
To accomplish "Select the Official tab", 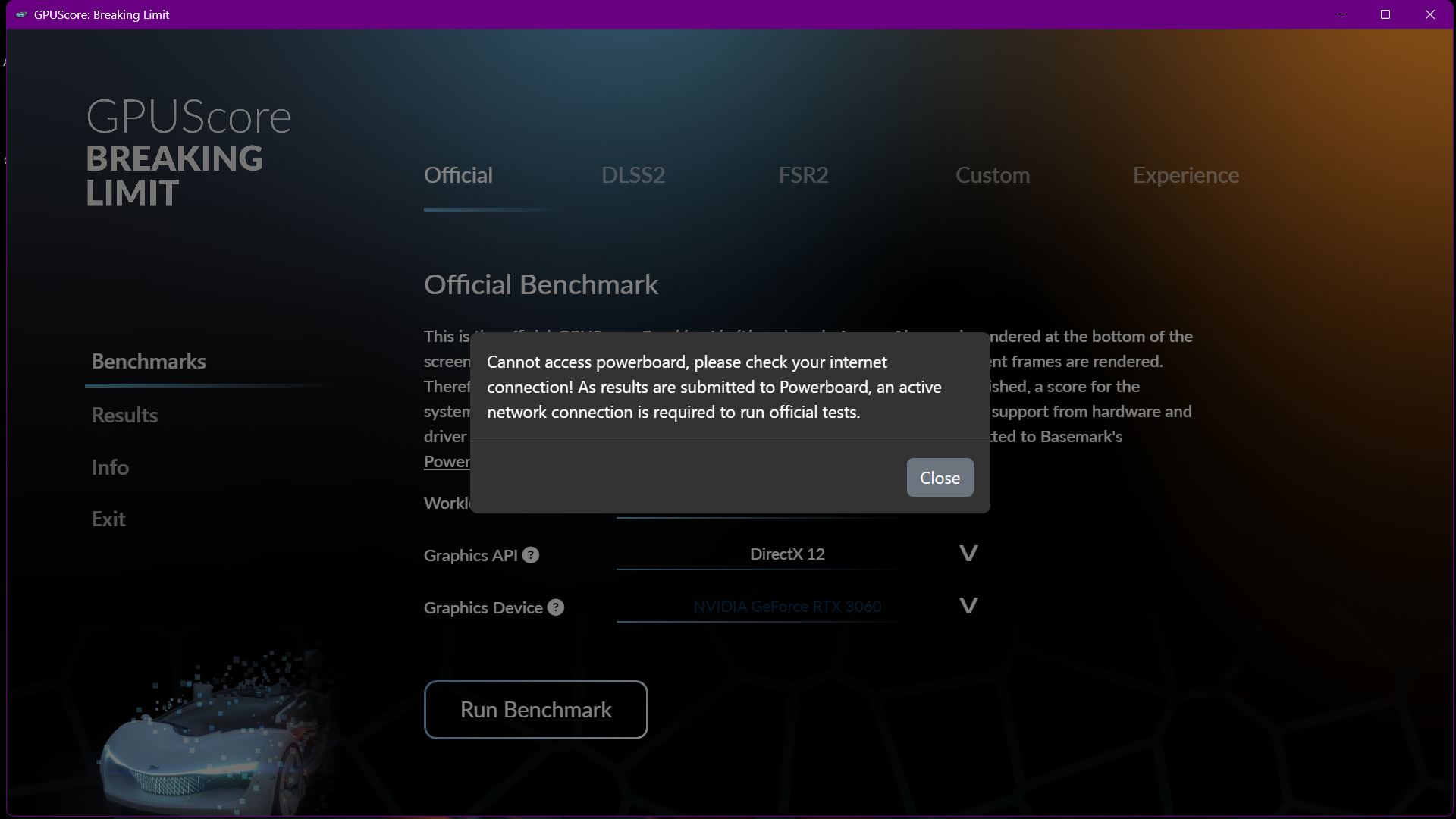I will [x=457, y=175].
